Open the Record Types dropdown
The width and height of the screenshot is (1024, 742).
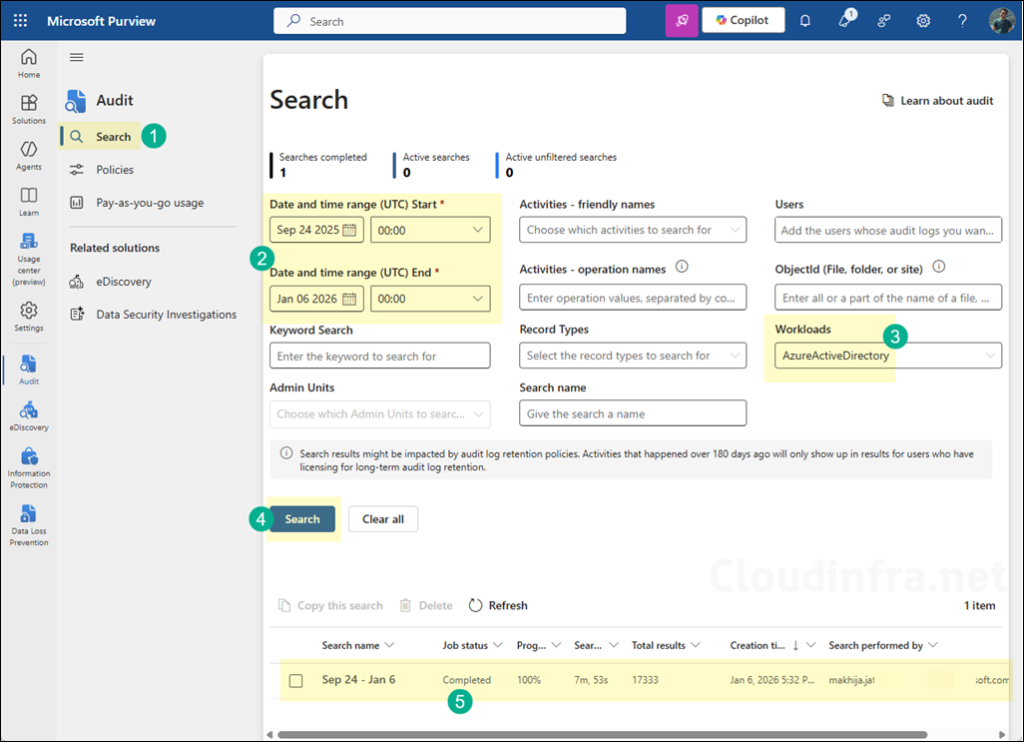632,354
